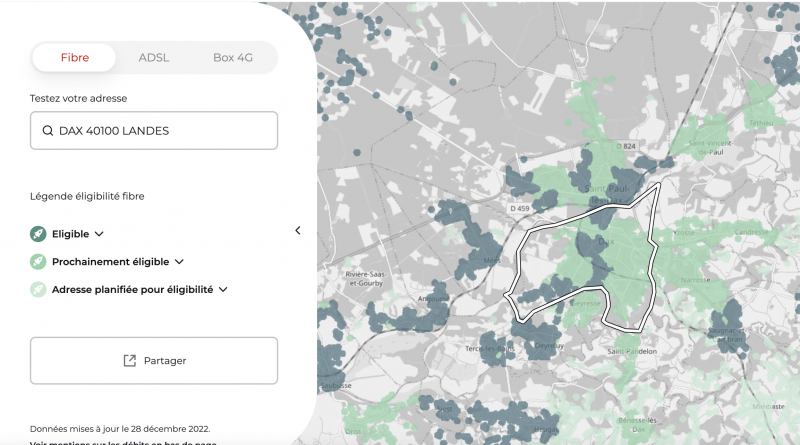Click the pale Adresse planifiée rocket icon
The height and width of the screenshot is (445, 800).
tap(38, 289)
